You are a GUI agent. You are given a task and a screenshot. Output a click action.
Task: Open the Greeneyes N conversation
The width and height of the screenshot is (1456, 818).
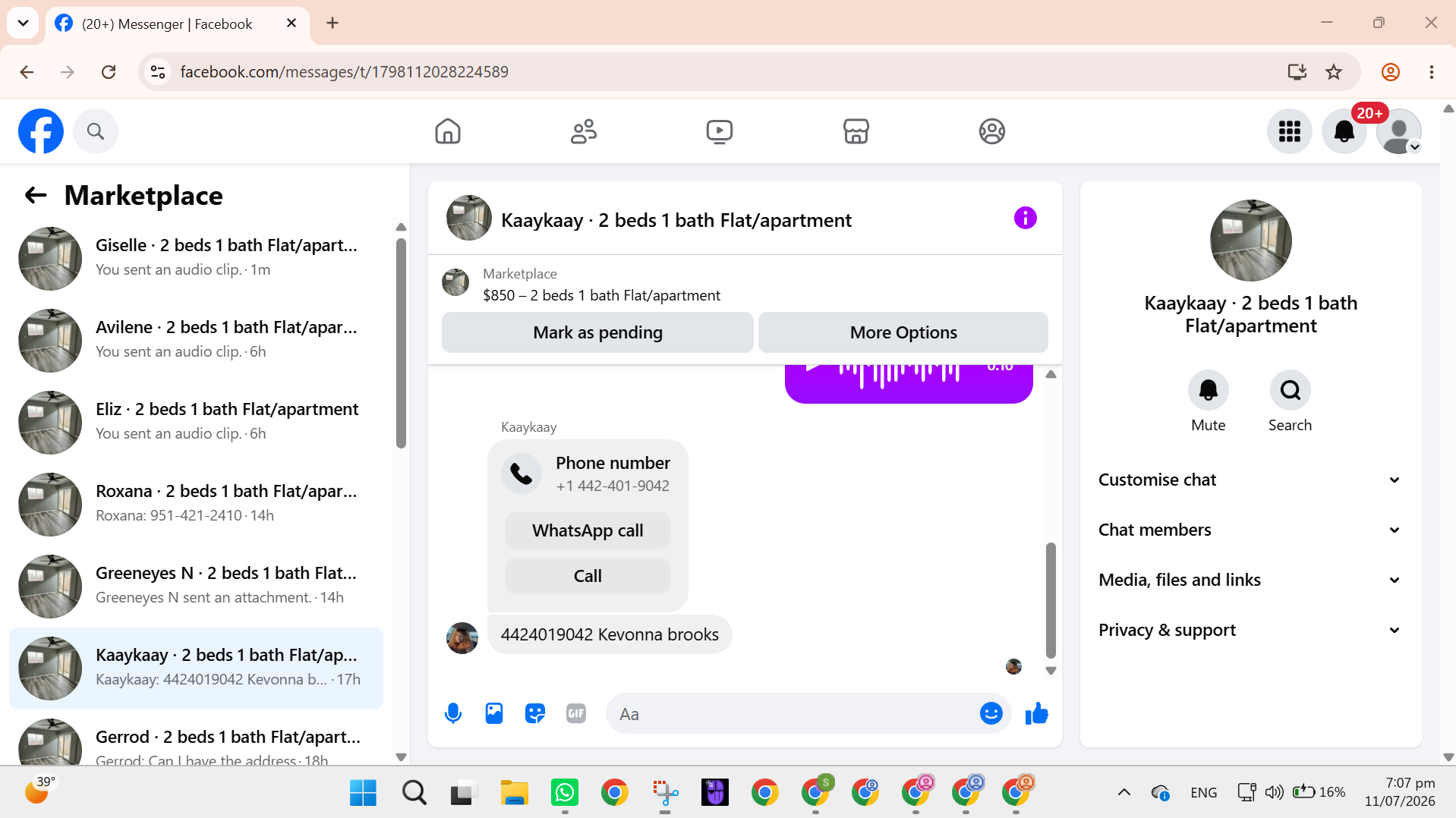[196, 586]
